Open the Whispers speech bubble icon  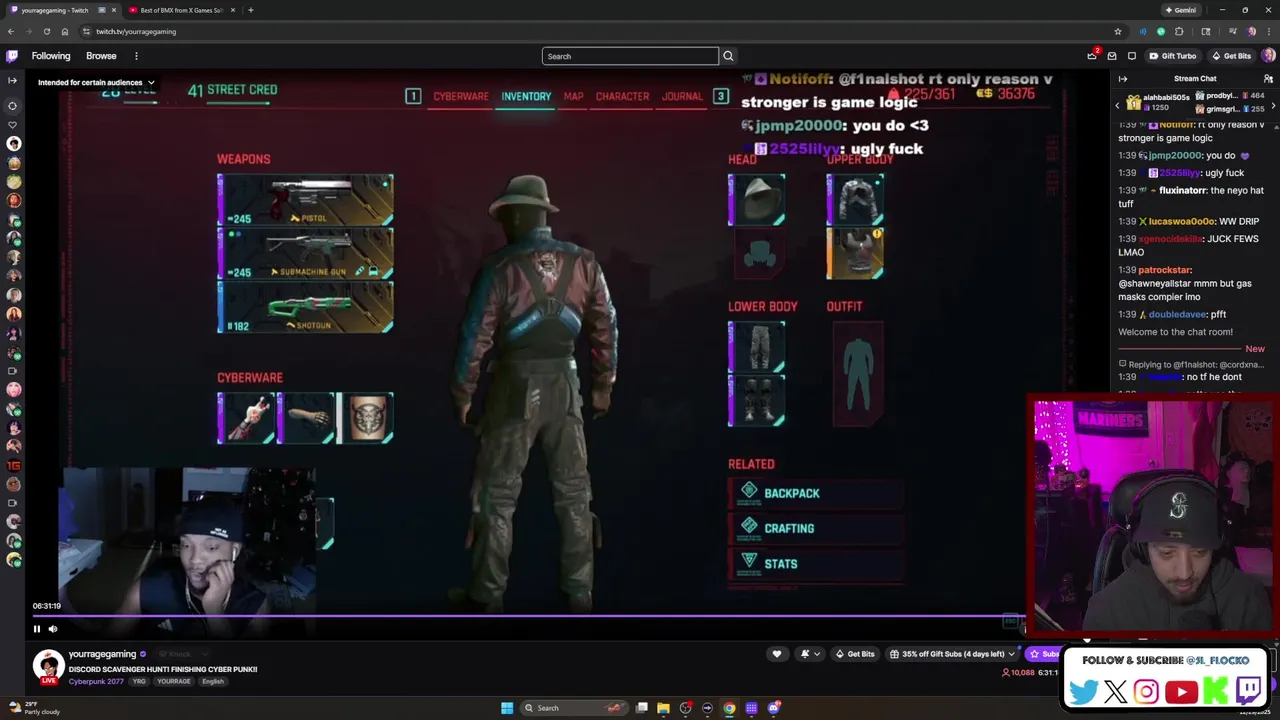1132,56
